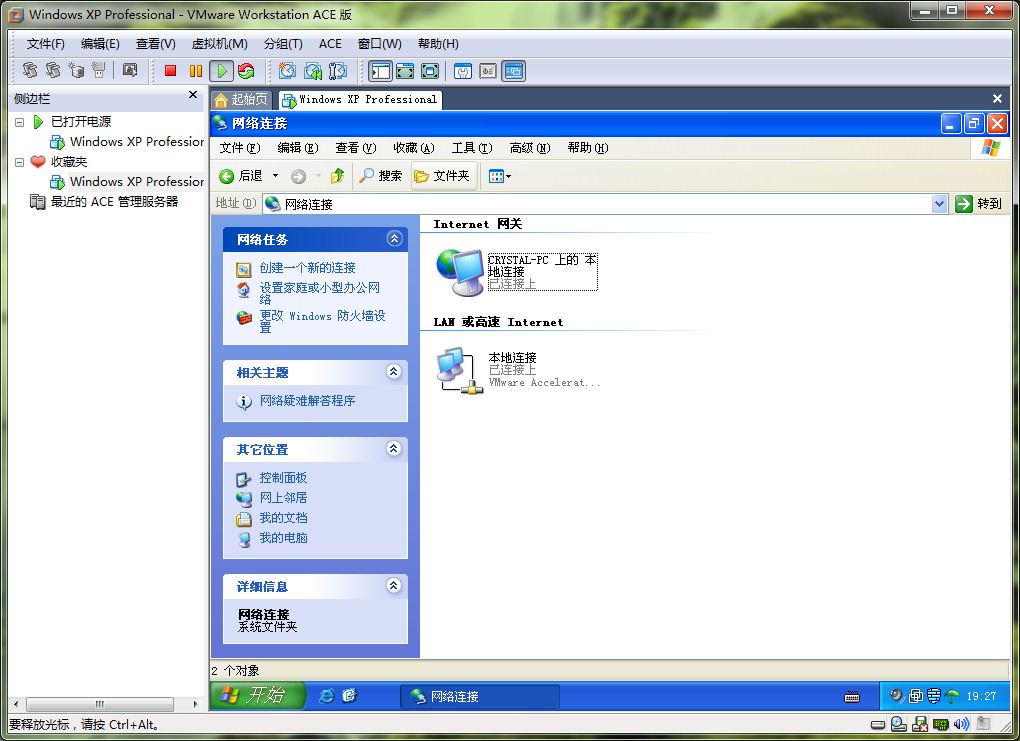Enter full screen mode via toolbar icon
This screenshot has width=1020, height=741.
[x=430, y=71]
